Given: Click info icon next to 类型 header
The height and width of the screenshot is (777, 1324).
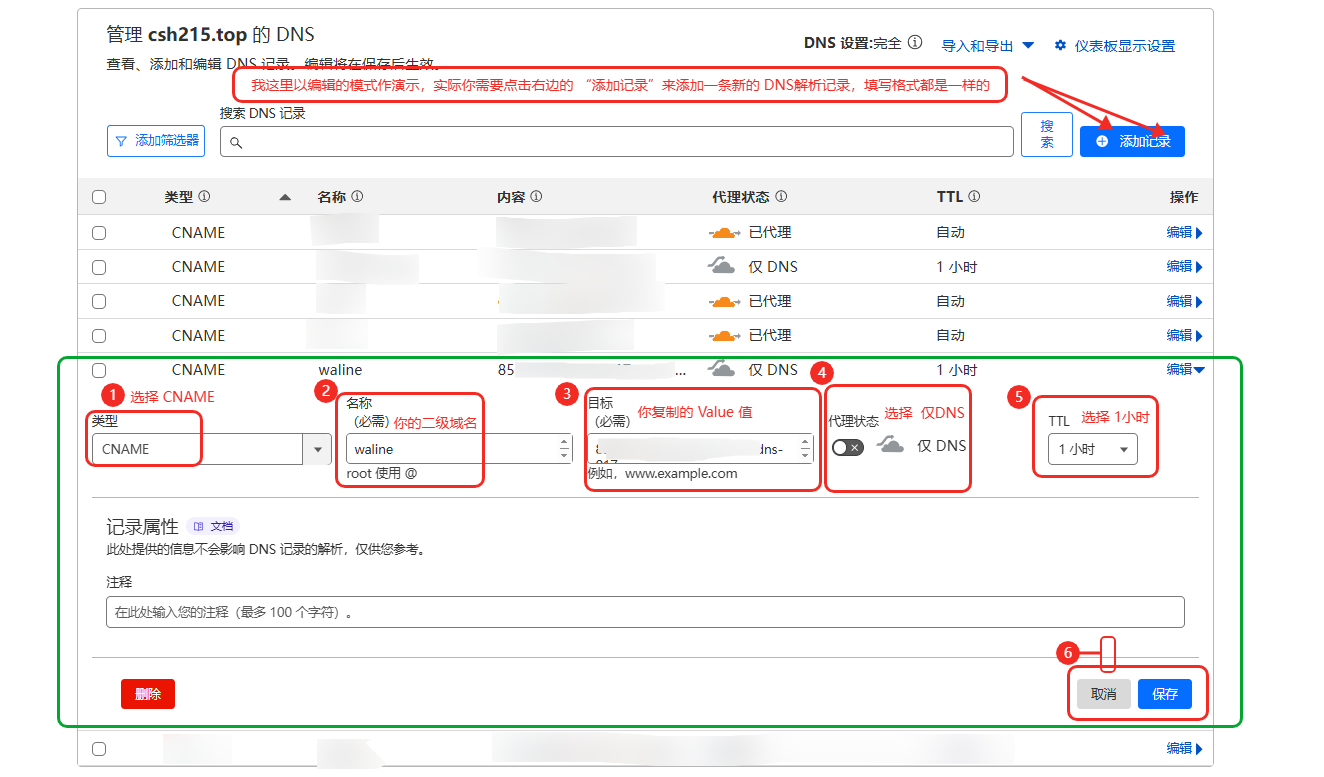Looking at the screenshot, I should click(x=204, y=198).
